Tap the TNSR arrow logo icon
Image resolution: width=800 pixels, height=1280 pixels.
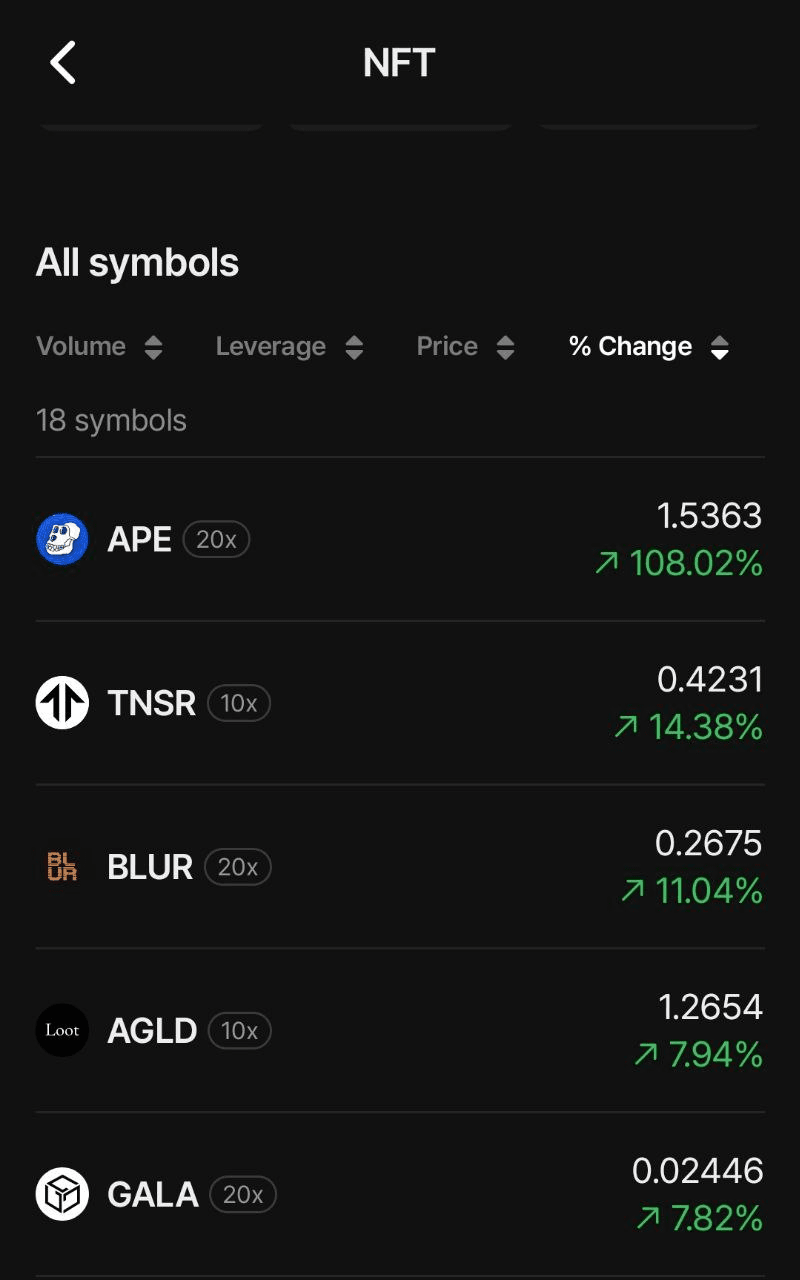[x=62, y=703]
